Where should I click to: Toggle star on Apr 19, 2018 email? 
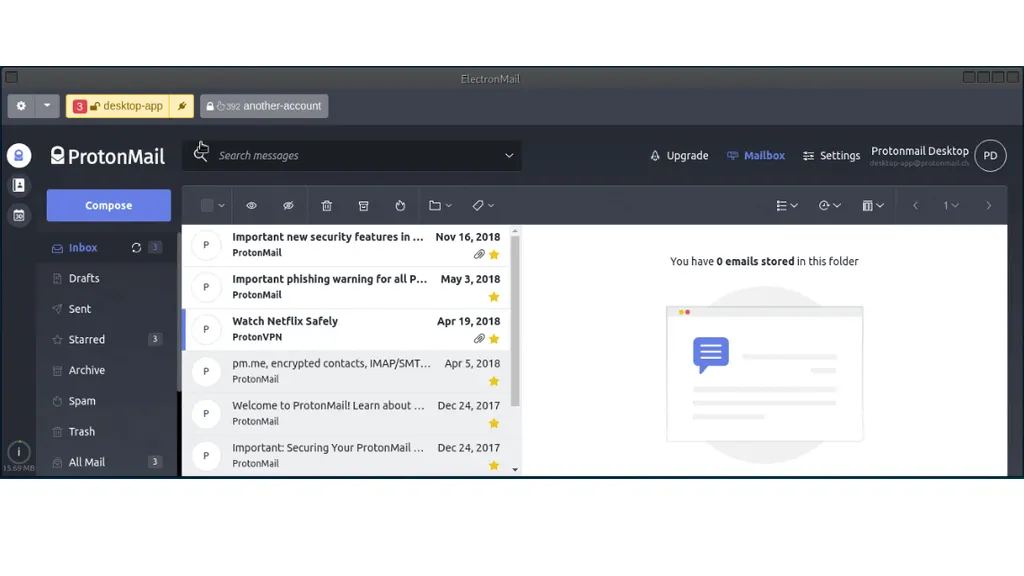(494, 339)
